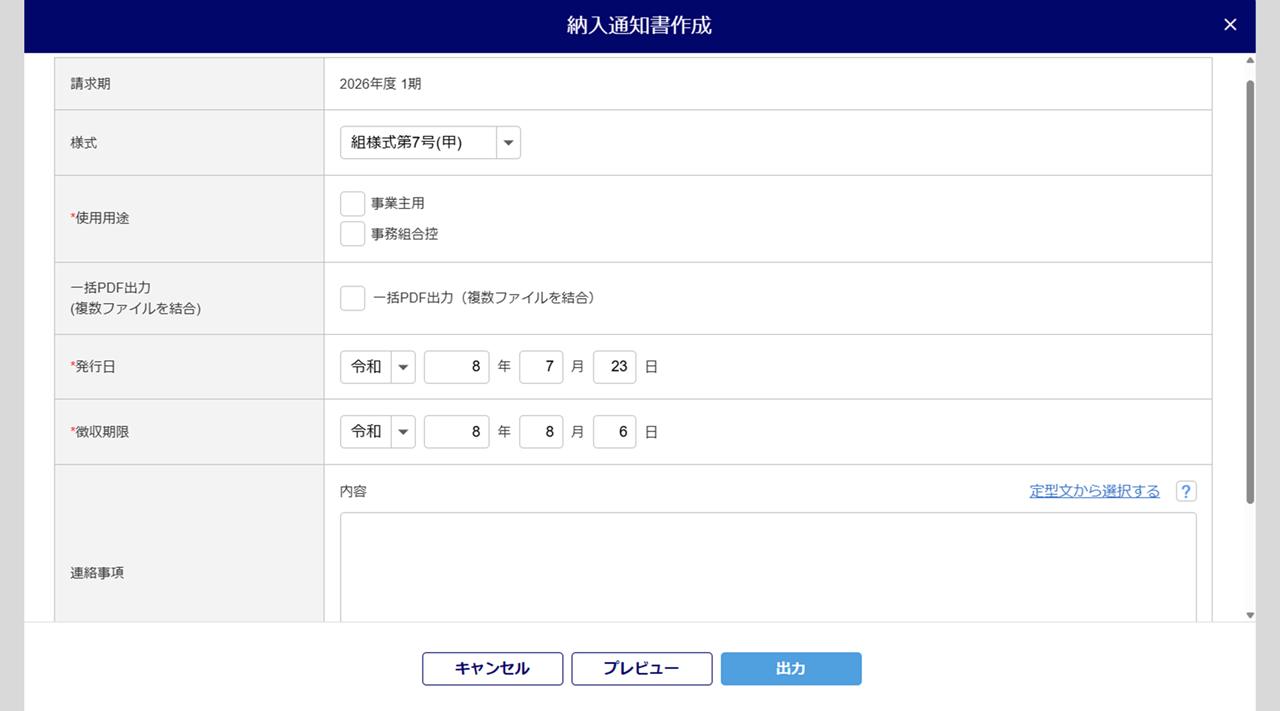Enable 一括PDF出力（複数ファイルを結合）checkbox

point(352,298)
